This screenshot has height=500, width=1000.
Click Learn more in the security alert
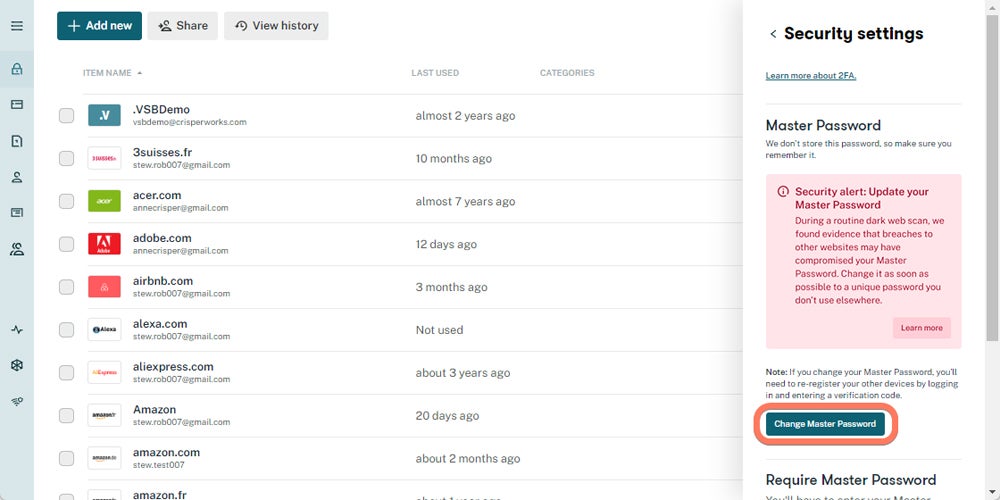coord(921,328)
